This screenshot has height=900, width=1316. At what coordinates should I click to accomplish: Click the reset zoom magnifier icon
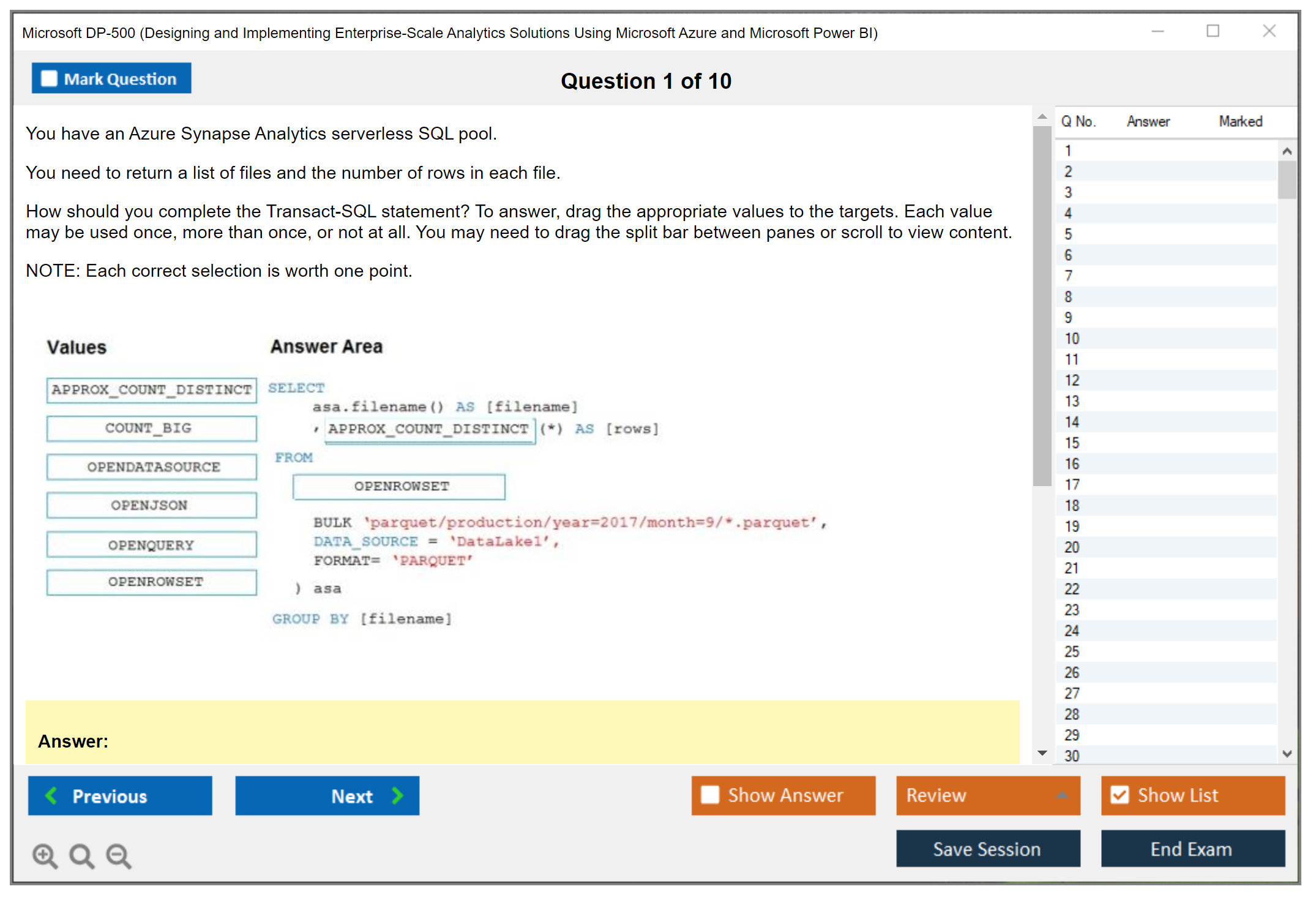81,855
